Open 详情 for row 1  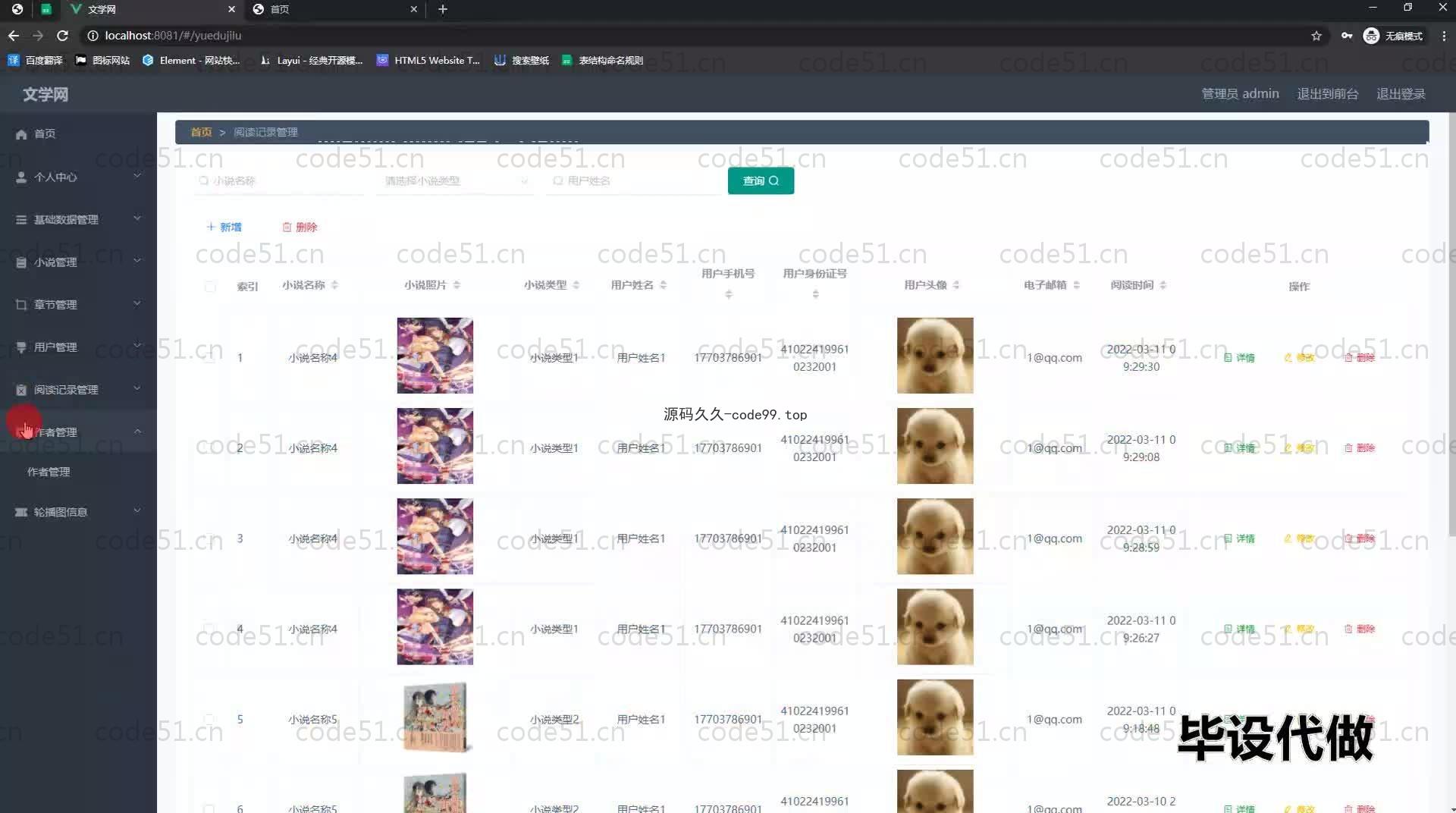1239,358
